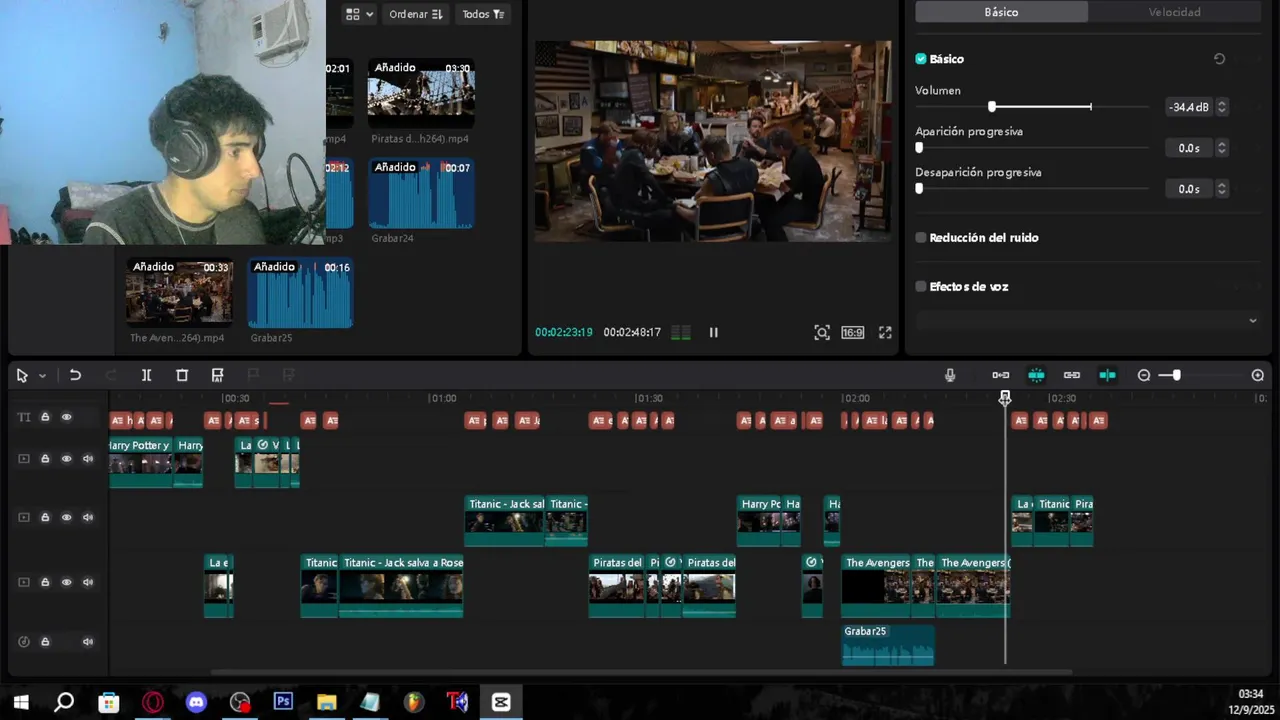
Task: Select the Piratas mp4 media thumbnail
Action: (x=421, y=93)
